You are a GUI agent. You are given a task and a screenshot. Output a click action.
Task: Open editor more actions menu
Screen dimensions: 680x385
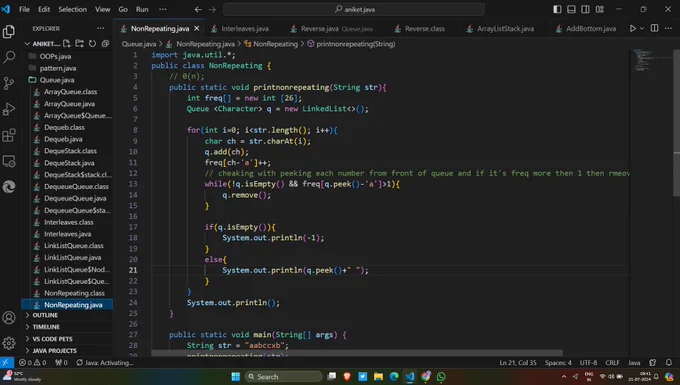pyautogui.click(x=668, y=28)
